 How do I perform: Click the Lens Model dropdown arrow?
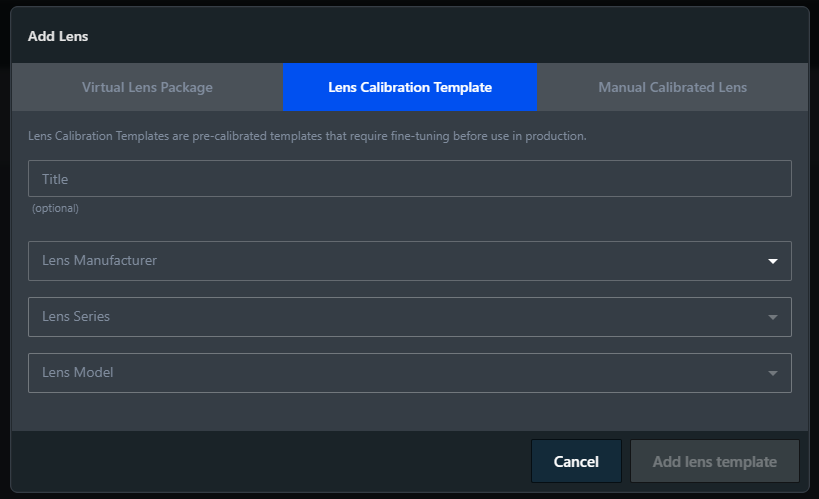coord(772,373)
